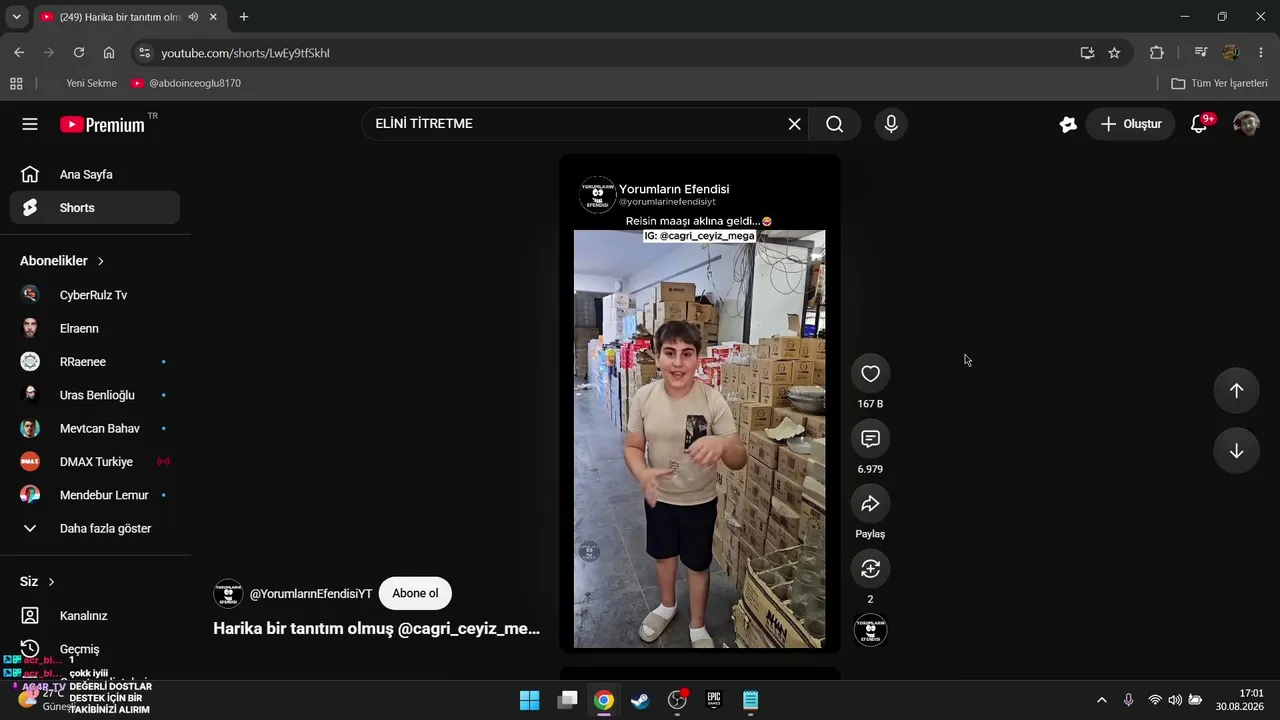
Task: Open the Chrome extensions menu
Action: click(1157, 53)
